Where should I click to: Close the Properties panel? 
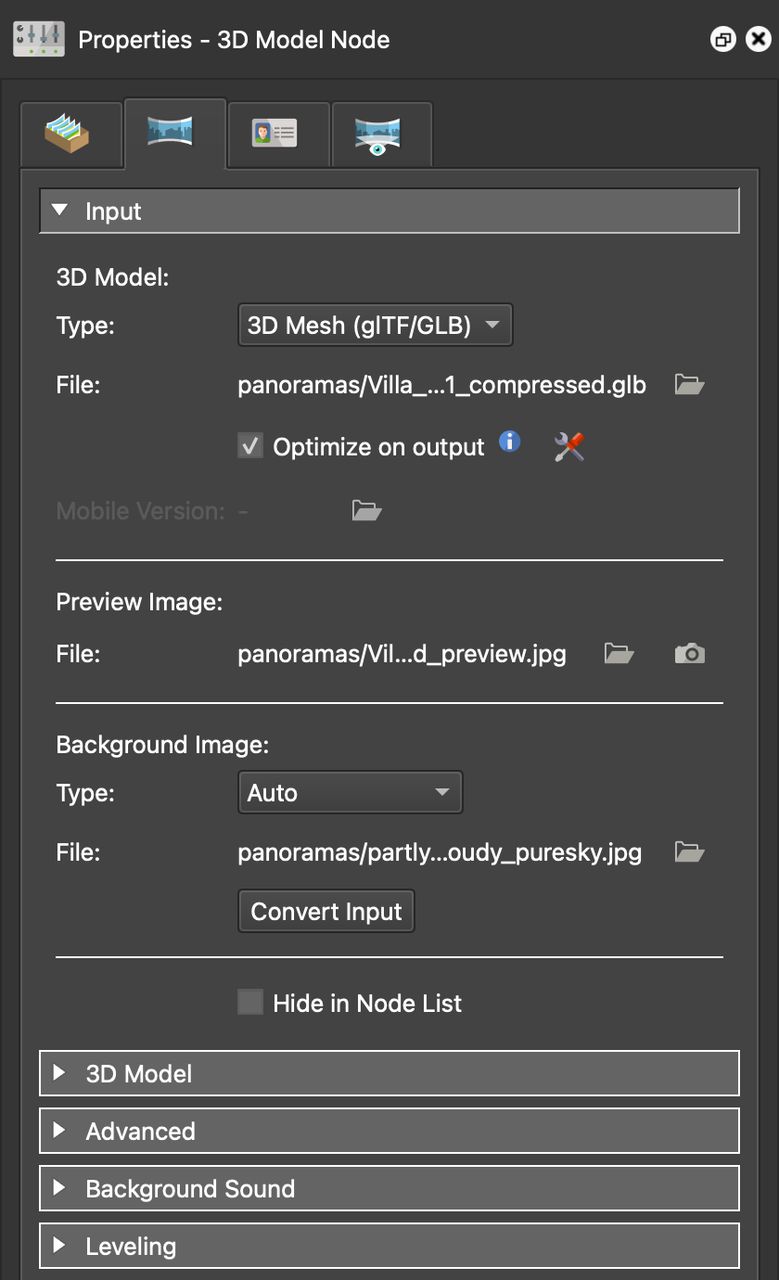(759, 40)
